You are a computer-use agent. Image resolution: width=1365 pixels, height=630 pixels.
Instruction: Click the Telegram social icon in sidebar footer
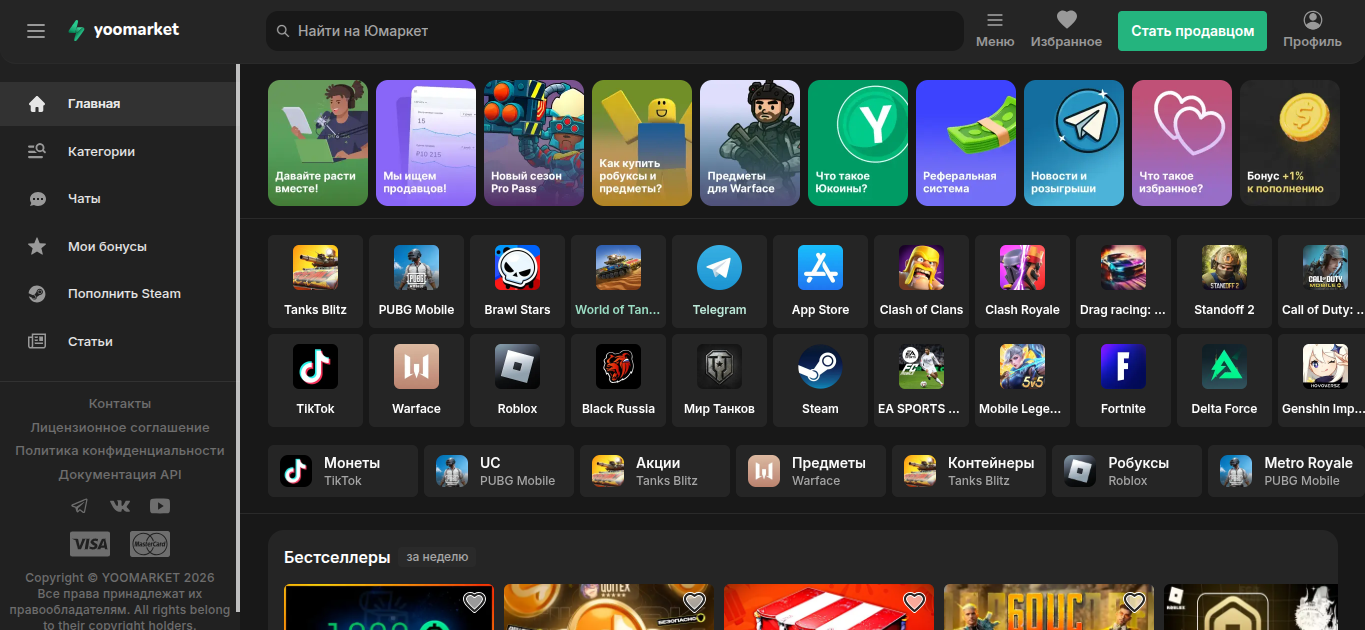80,506
